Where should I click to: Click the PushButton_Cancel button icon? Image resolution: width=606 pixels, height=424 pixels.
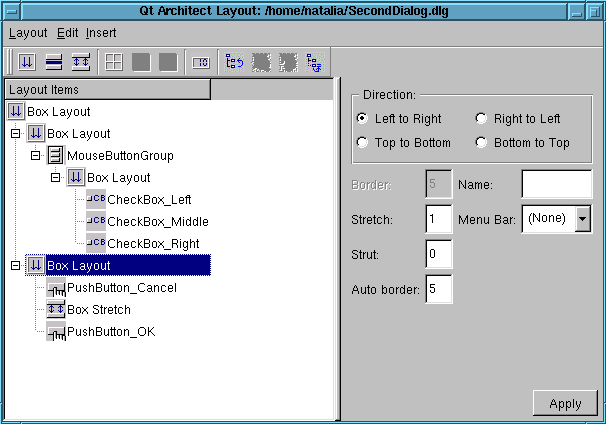click(x=56, y=288)
